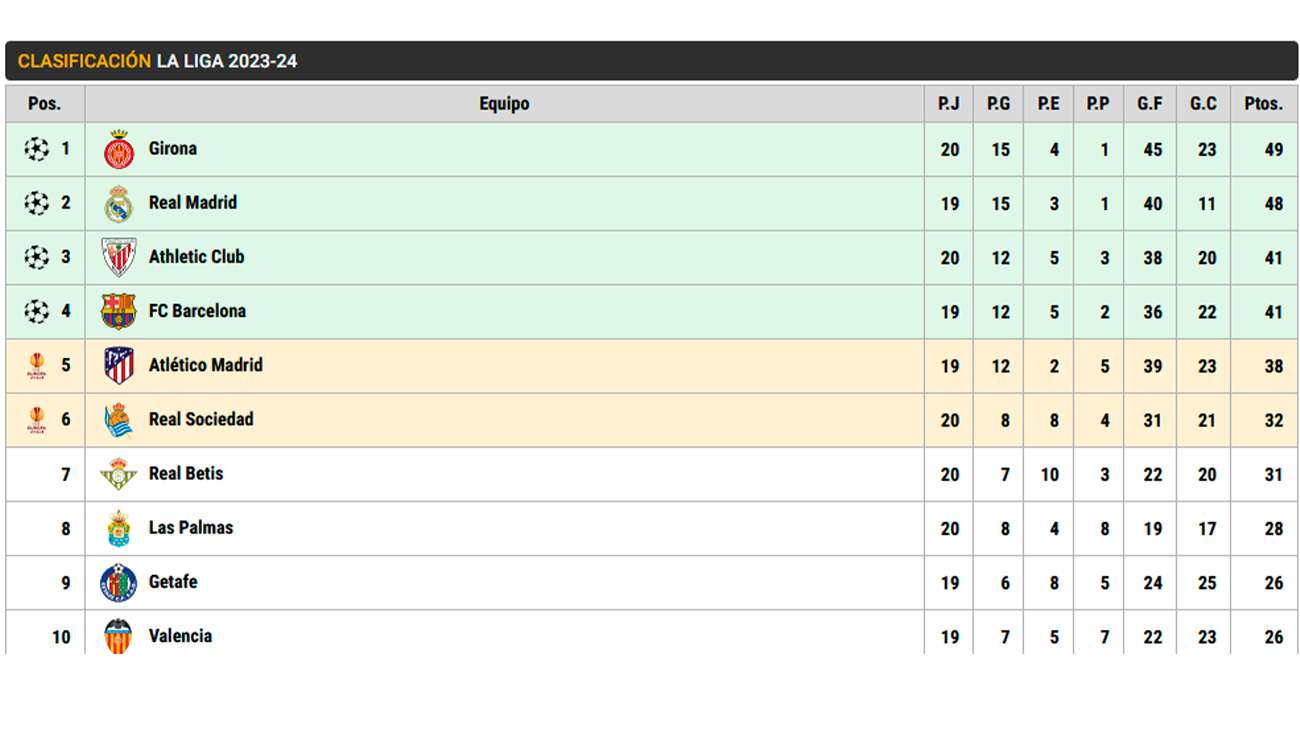Viewport: 1300px width, 732px height.
Task: Click the Real Madrid crest icon
Action: (119, 204)
